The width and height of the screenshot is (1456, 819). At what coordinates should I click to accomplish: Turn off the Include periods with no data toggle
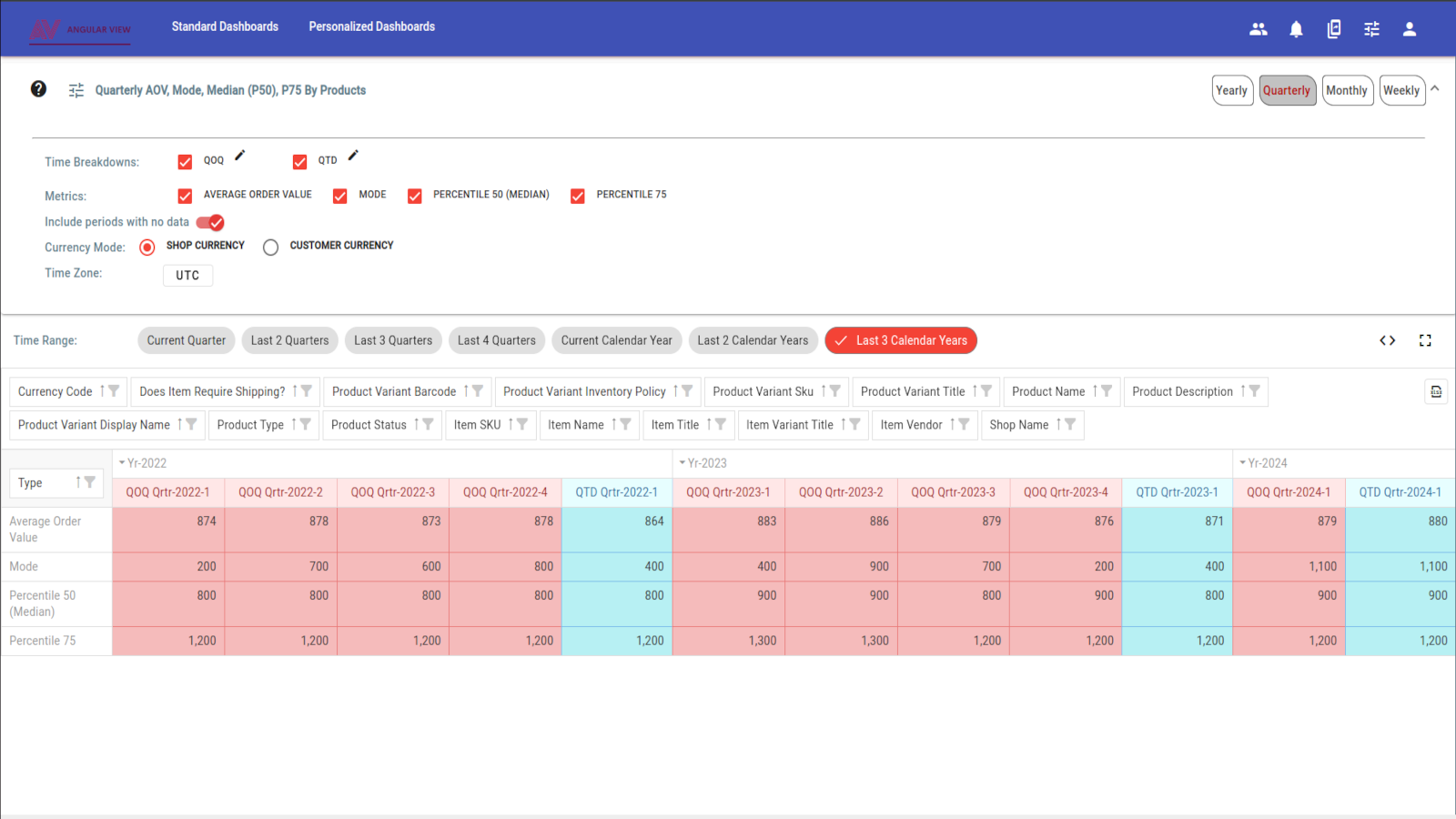point(208,221)
